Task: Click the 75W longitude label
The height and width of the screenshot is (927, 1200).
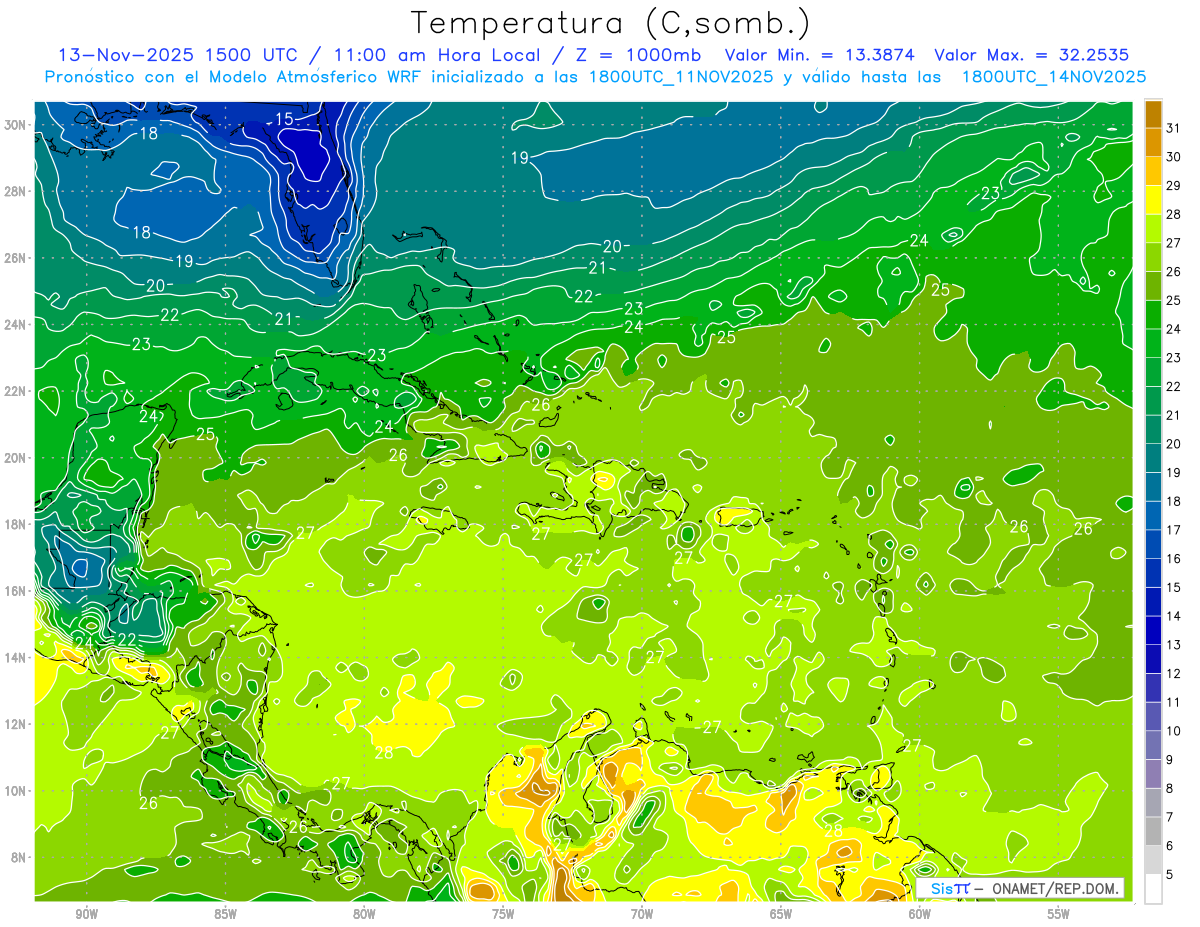Action: pyautogui.click(x=503, y=914)
